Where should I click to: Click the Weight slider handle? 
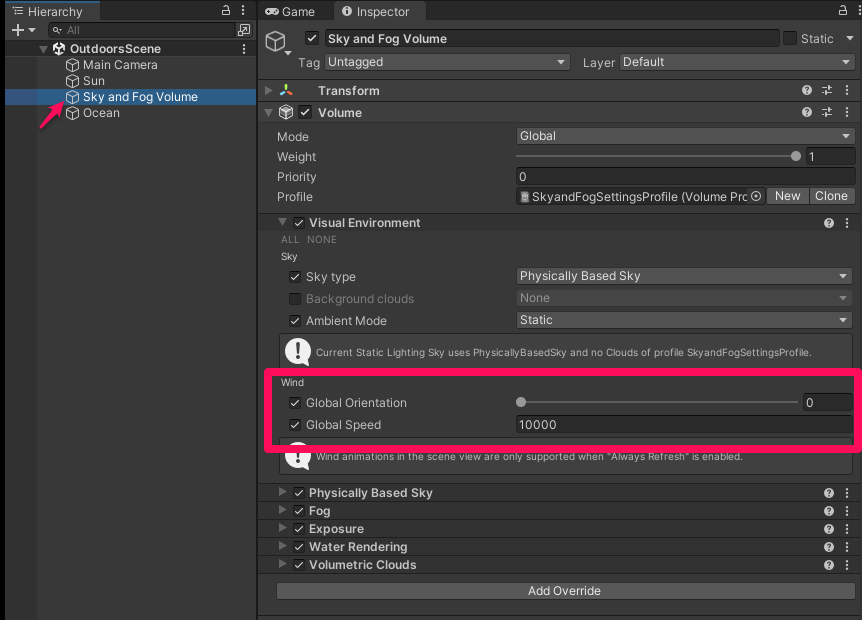(796, 156)
